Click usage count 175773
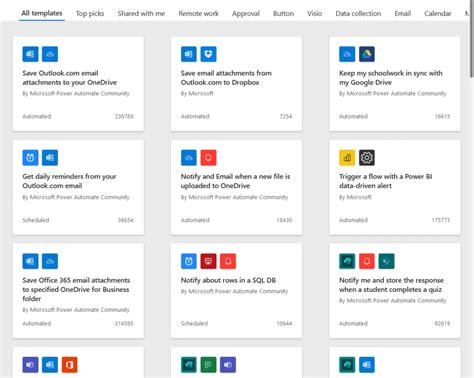The image size is (474, 378). pos(441,220)
